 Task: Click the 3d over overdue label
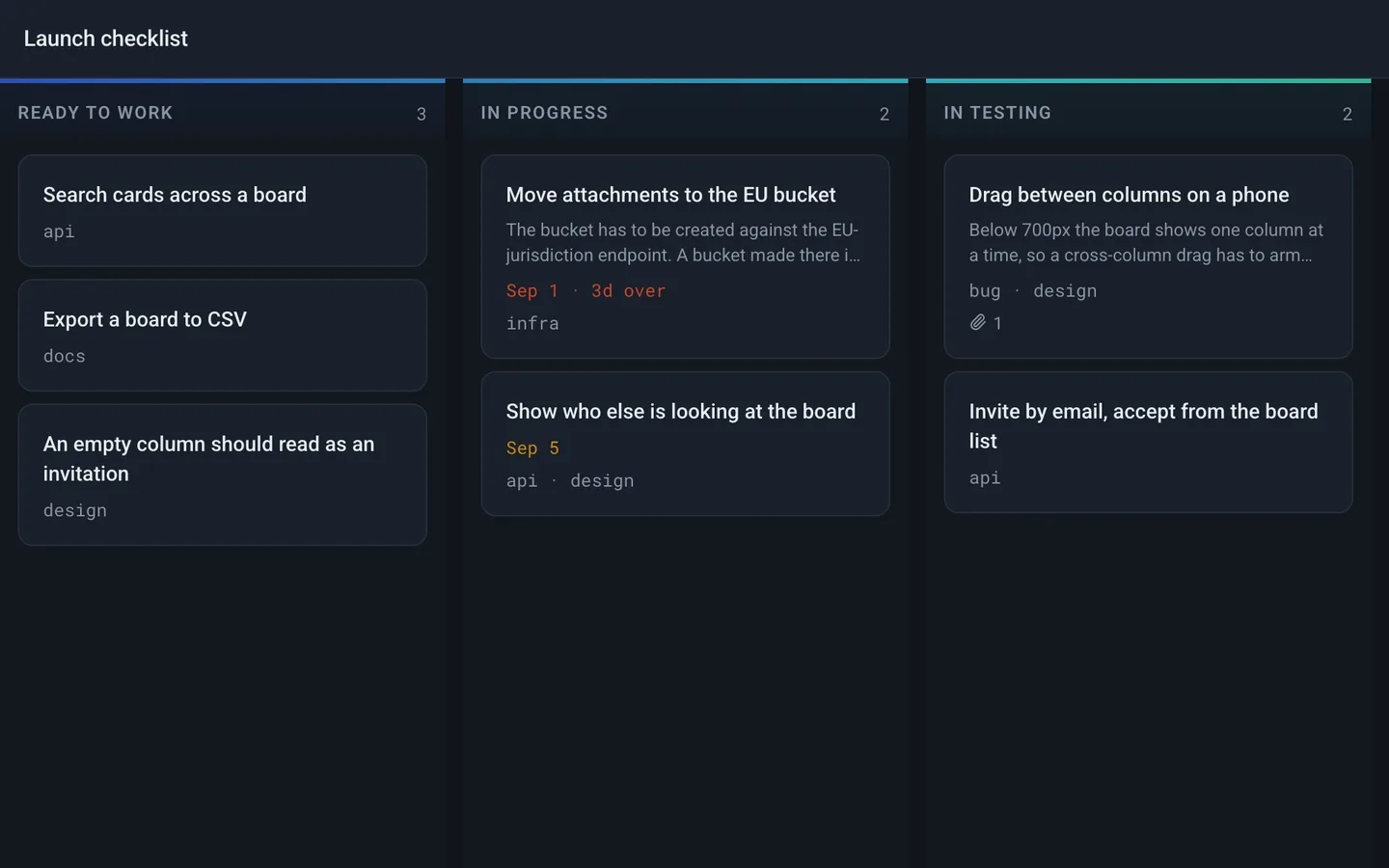pyautogui.click(x=628, y=290)
